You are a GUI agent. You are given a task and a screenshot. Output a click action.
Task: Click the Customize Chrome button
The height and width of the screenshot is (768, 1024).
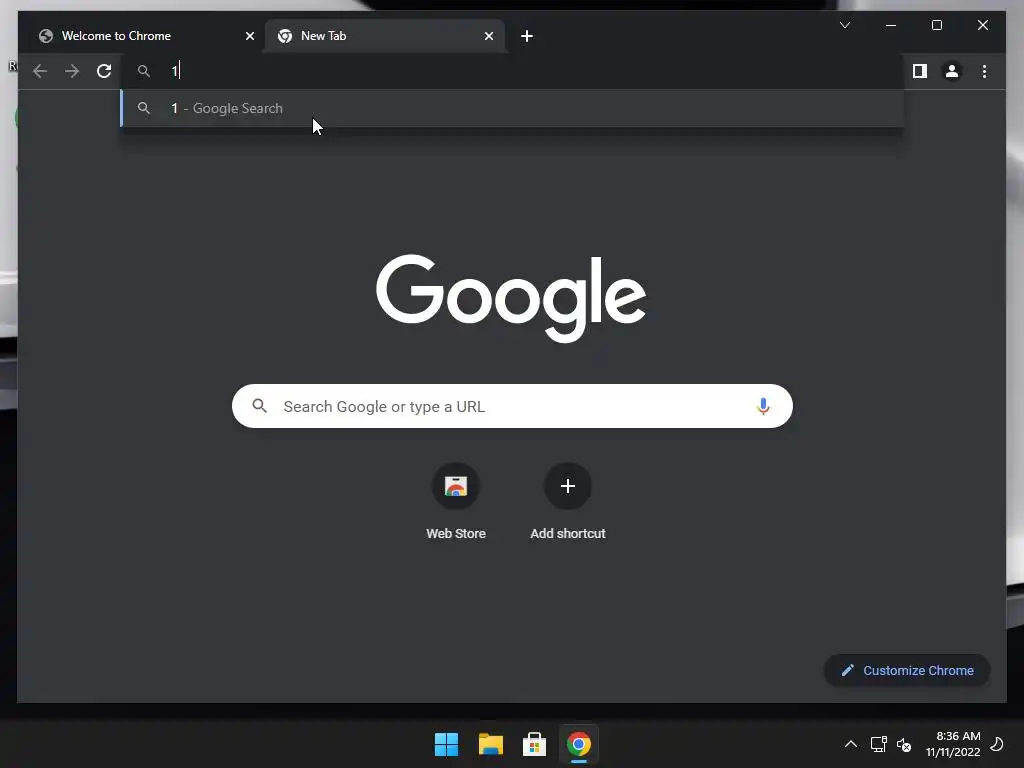[907, 671]
